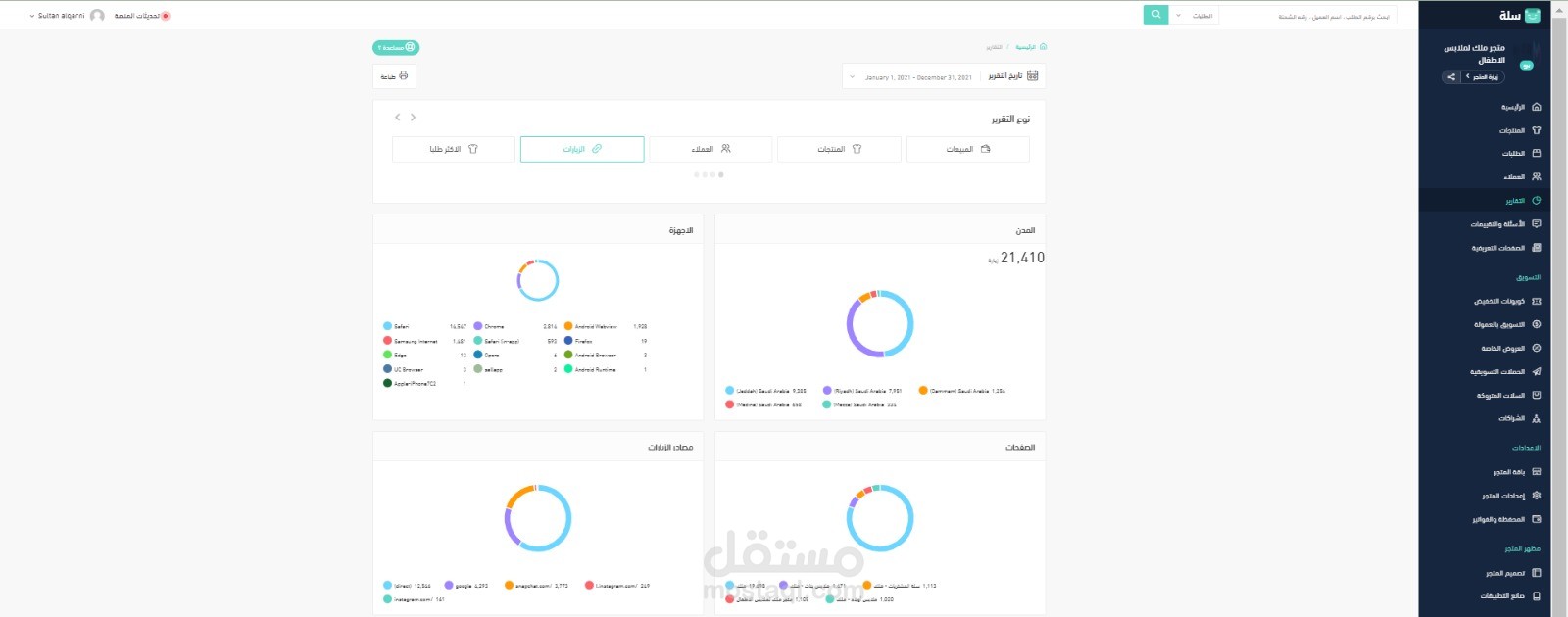Viewport: 1568px width, 617px height.
Task: Go to next report type arrow
Action: (397, 118)
